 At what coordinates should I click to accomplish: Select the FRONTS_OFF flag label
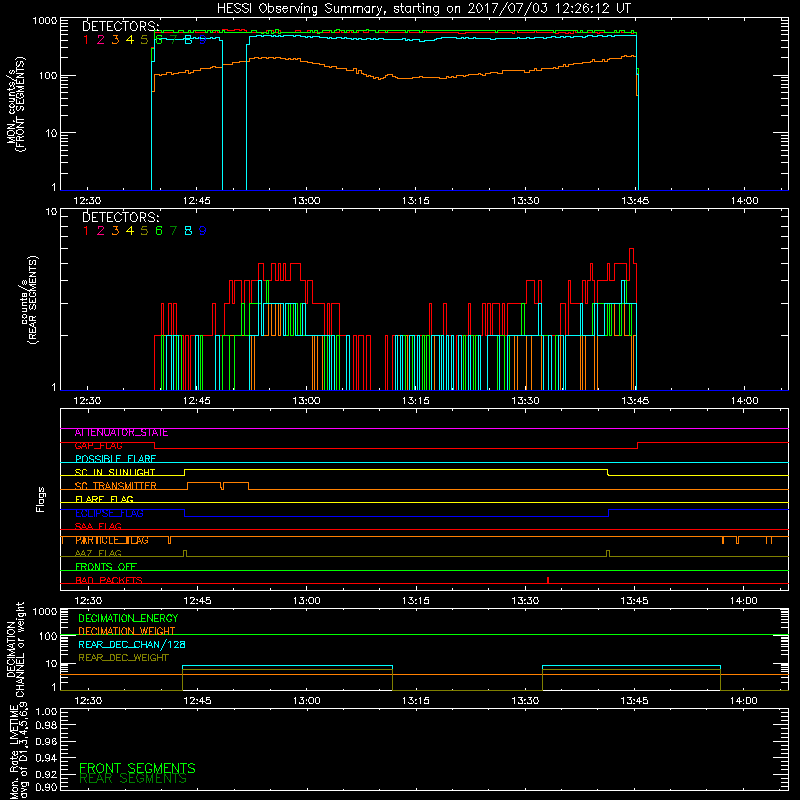pos(106,567)
